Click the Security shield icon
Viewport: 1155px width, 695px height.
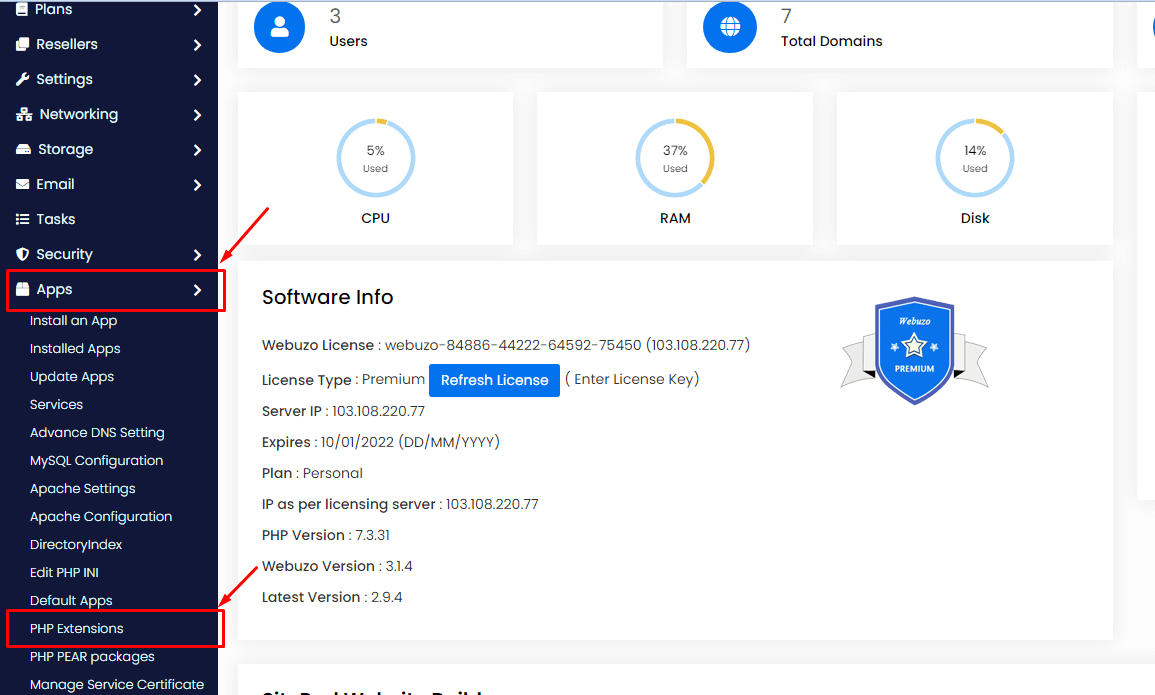(22, 254)
